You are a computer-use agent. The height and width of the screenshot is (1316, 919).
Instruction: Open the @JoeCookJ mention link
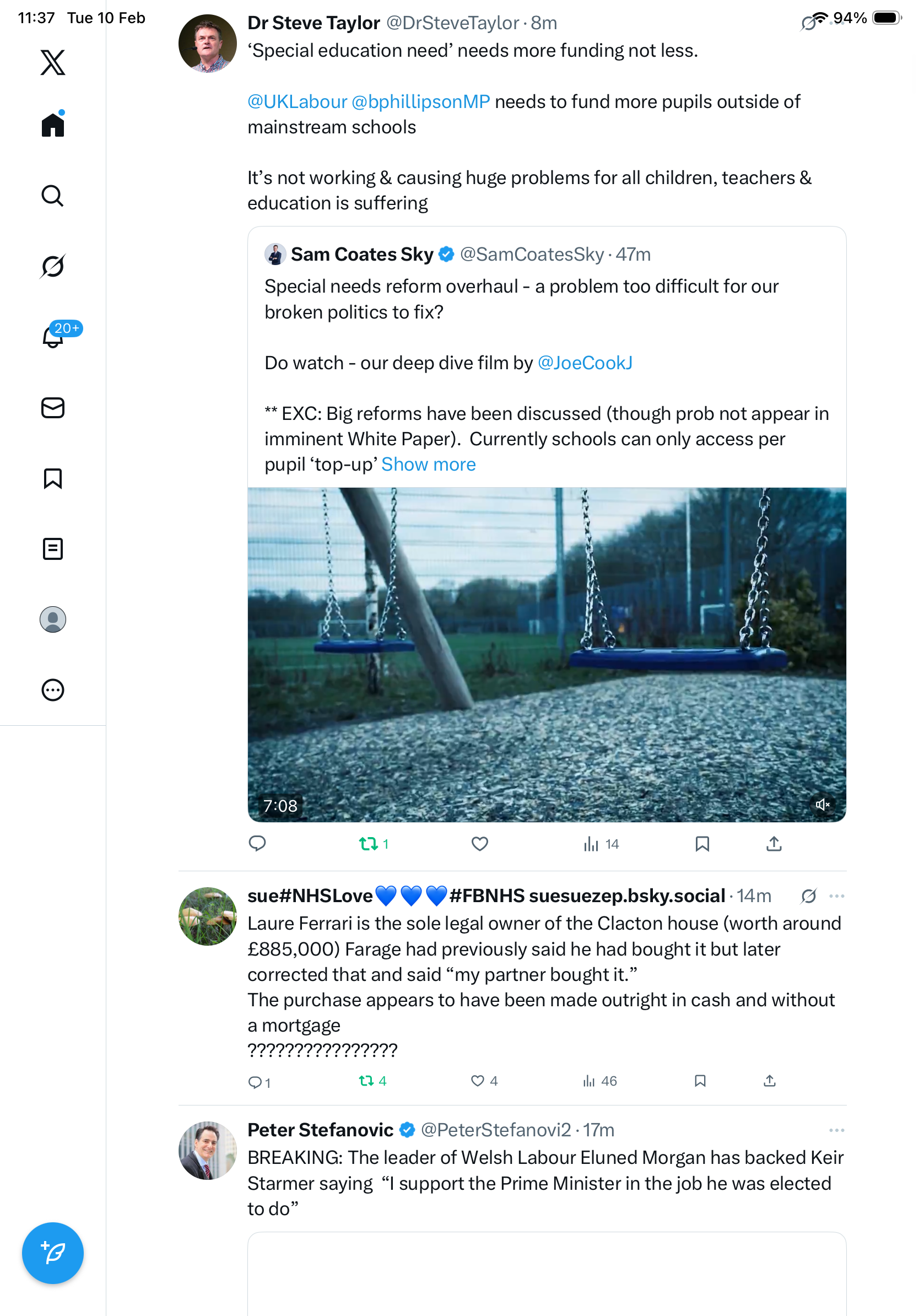coord(585,363)
